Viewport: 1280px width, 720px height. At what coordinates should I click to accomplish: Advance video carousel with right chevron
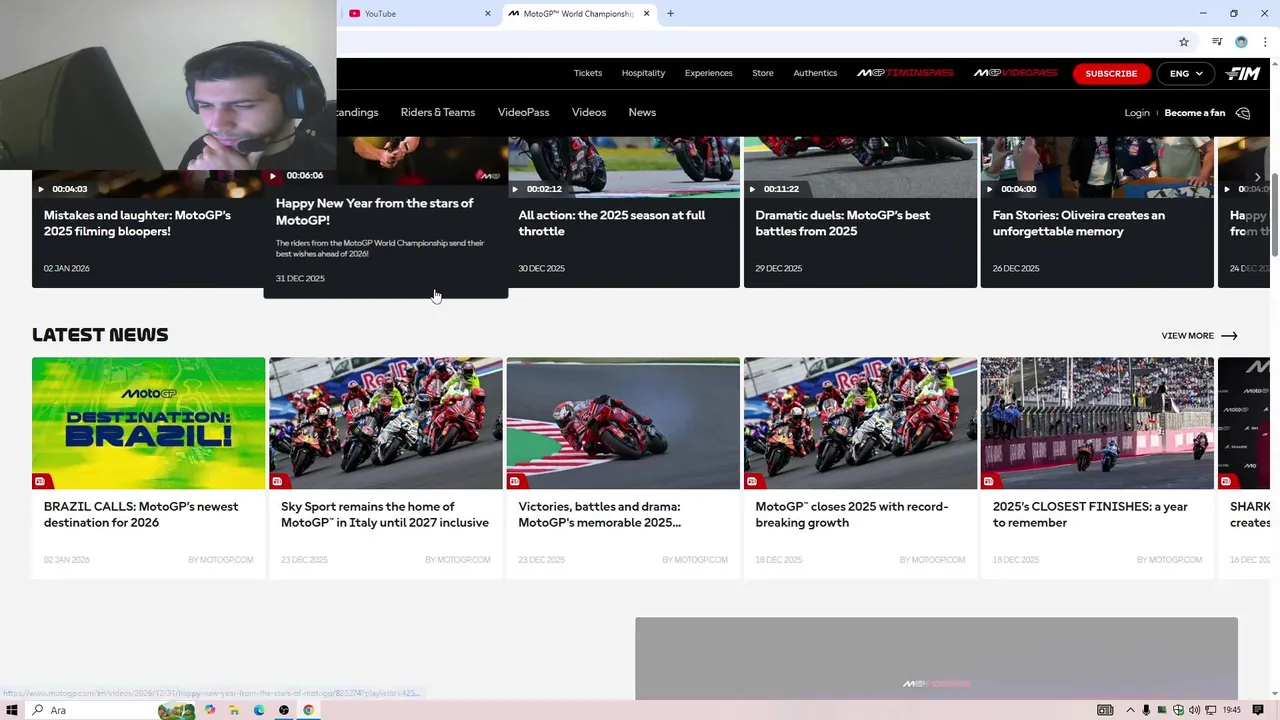[x=1258, y=177]
